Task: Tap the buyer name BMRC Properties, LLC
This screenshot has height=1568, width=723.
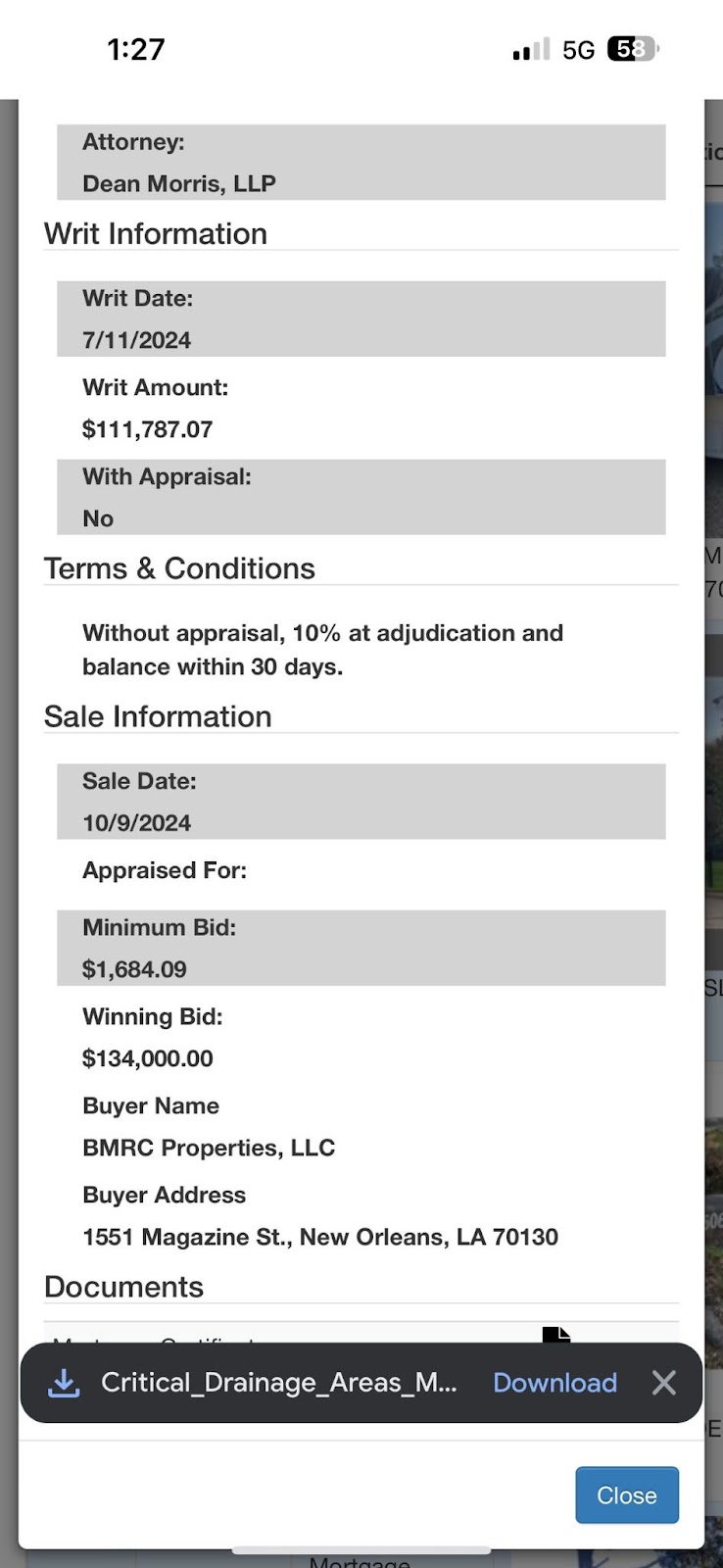Action: 209,1148
